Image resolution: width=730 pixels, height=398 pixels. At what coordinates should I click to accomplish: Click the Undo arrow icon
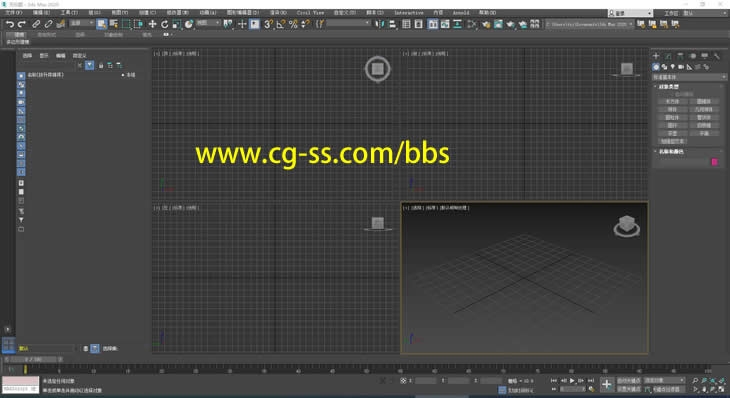[x=10, y=24]
